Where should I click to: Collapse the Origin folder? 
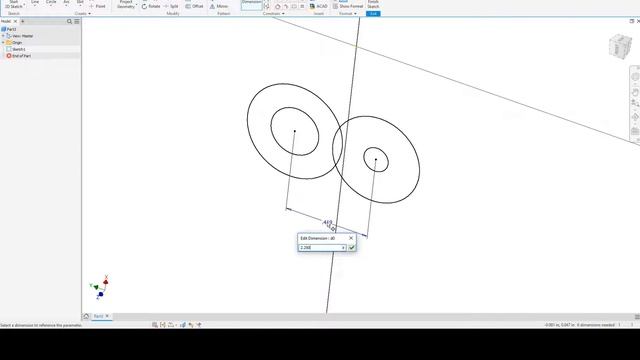click(3, 42)
